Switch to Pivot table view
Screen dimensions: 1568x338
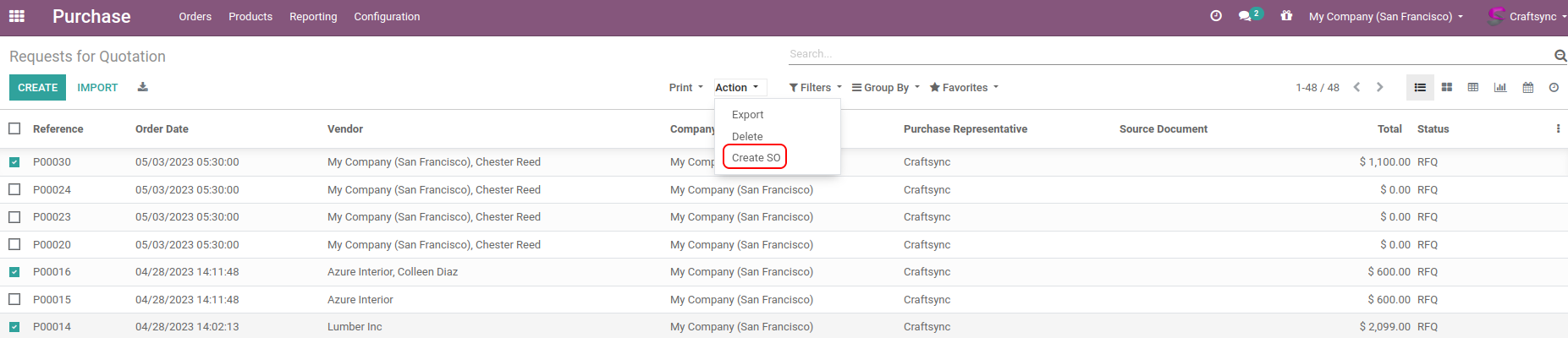(x=1473, y=88)
